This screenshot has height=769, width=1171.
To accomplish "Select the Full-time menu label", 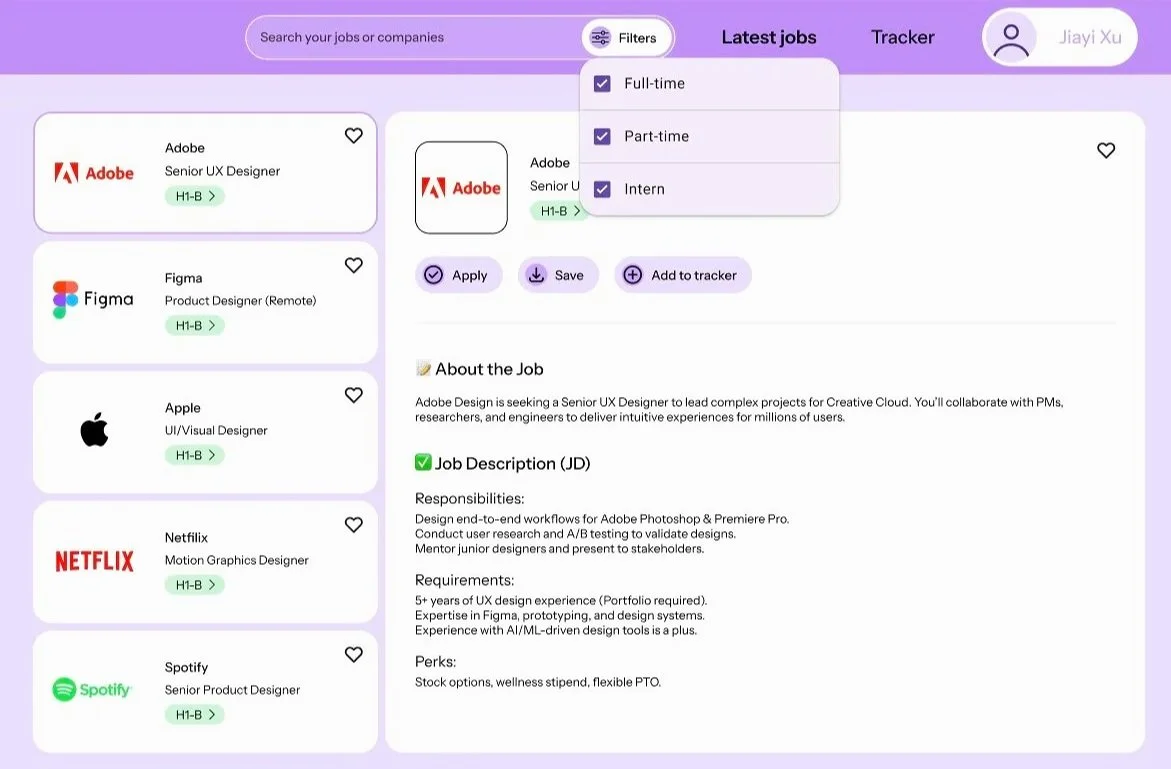I will click(x=654, y=84).
